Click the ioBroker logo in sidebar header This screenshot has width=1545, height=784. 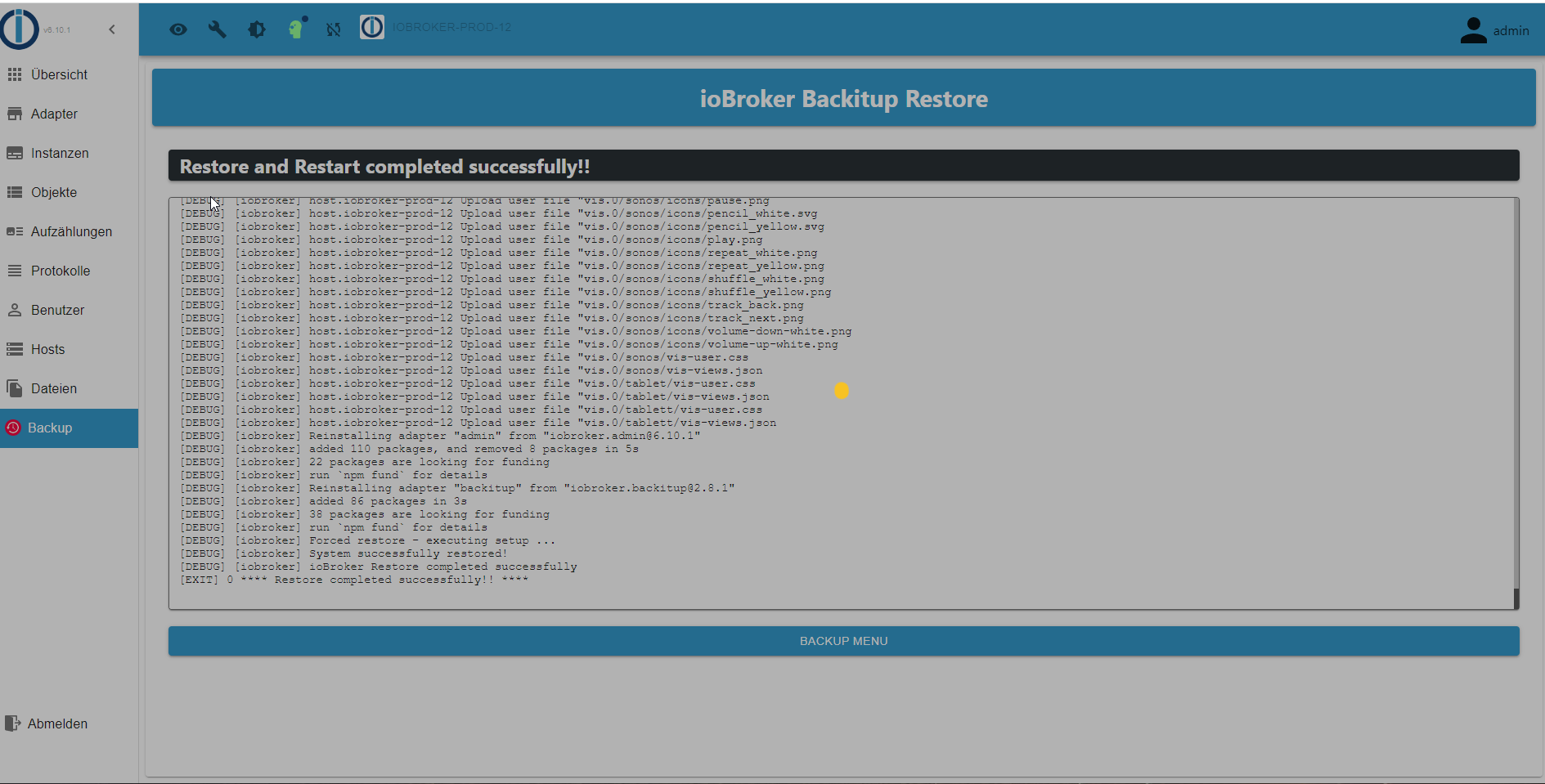(x=20, y=29)
